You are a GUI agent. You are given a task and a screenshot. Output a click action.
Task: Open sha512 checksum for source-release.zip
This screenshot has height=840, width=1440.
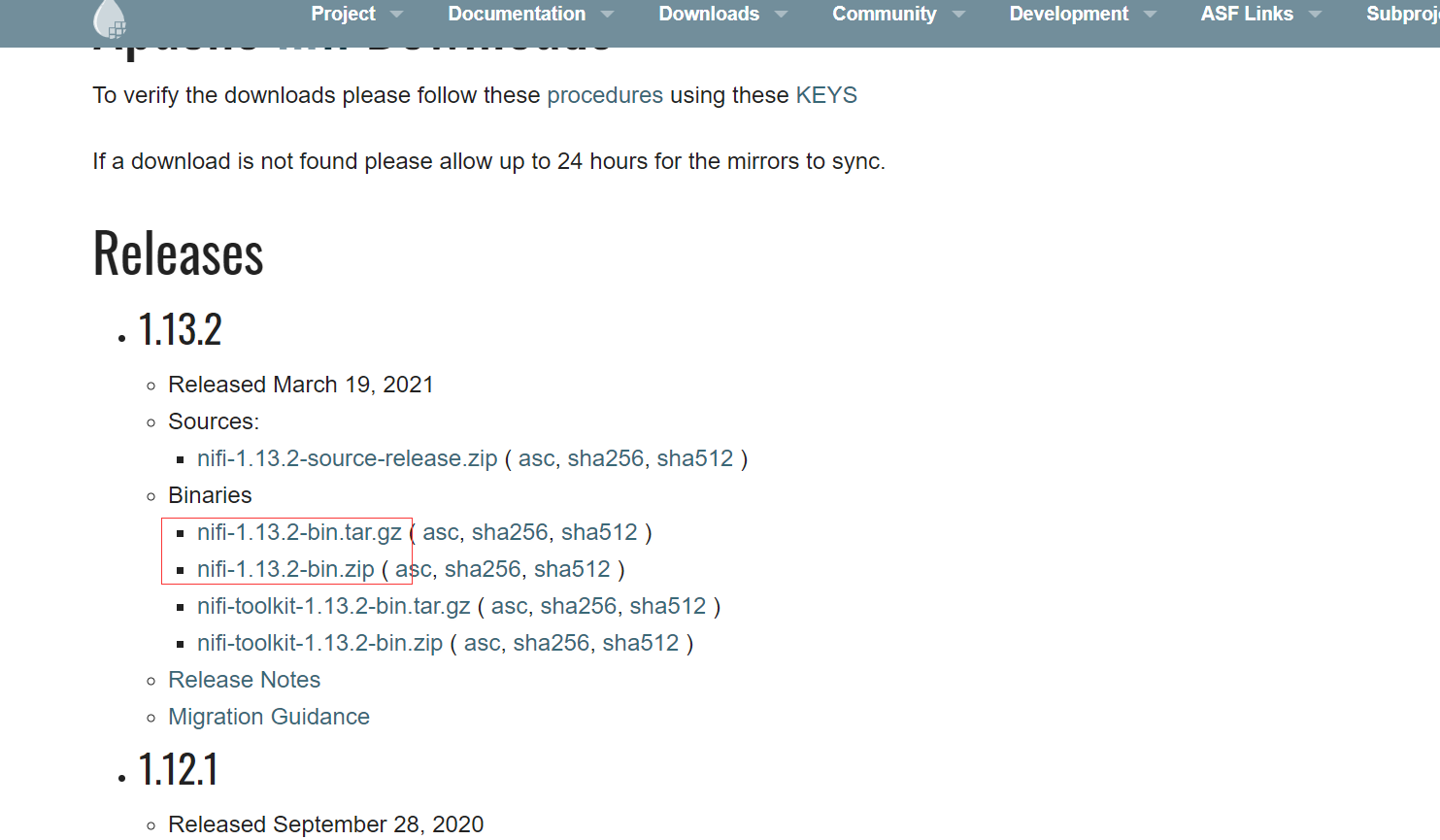(695, 458)
